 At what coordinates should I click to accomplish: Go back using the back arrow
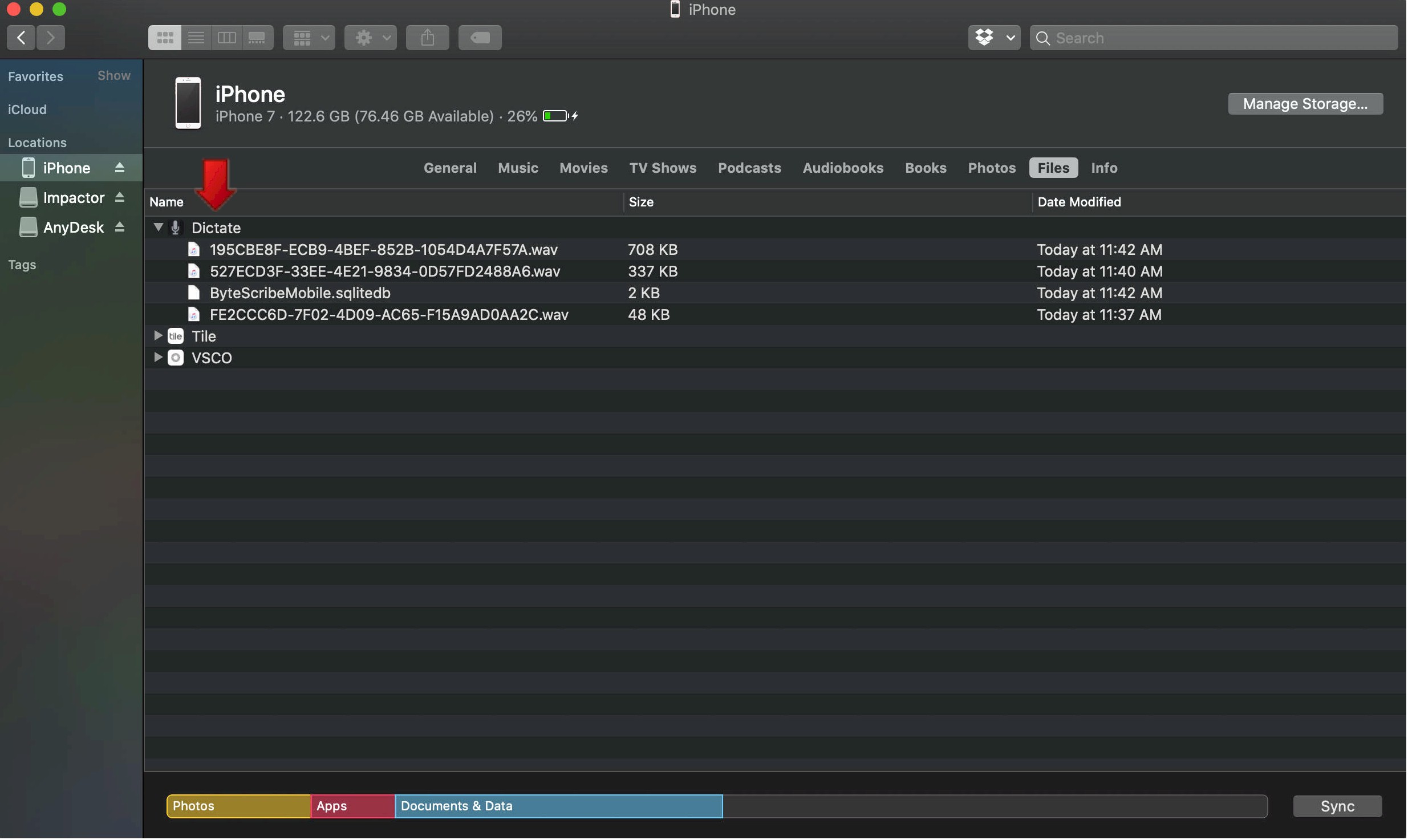tap(21, 38)
